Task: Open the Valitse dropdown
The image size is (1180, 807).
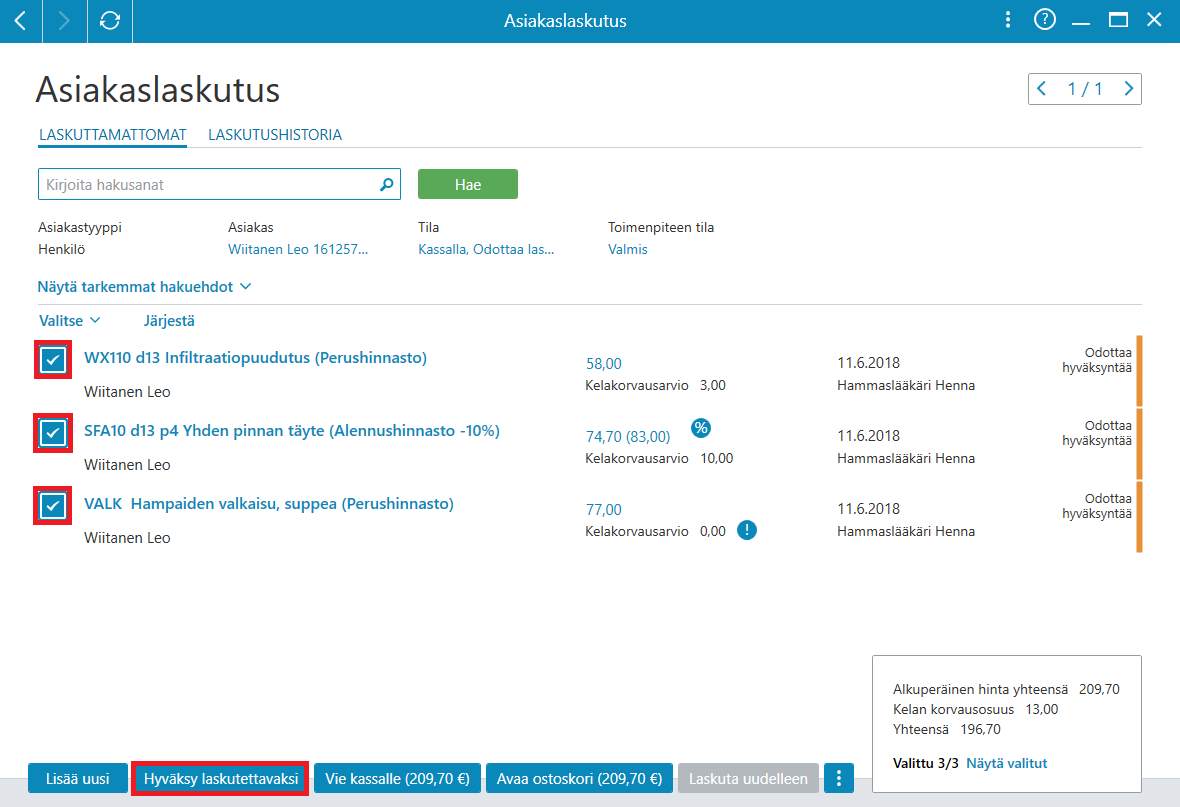Action: pyautogui.click(x=69, y=321)
